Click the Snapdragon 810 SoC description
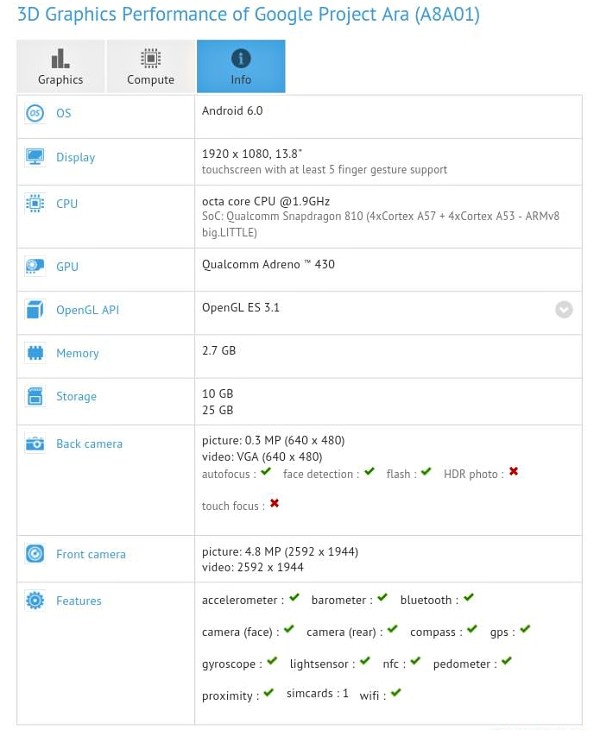 coord(381,224)
